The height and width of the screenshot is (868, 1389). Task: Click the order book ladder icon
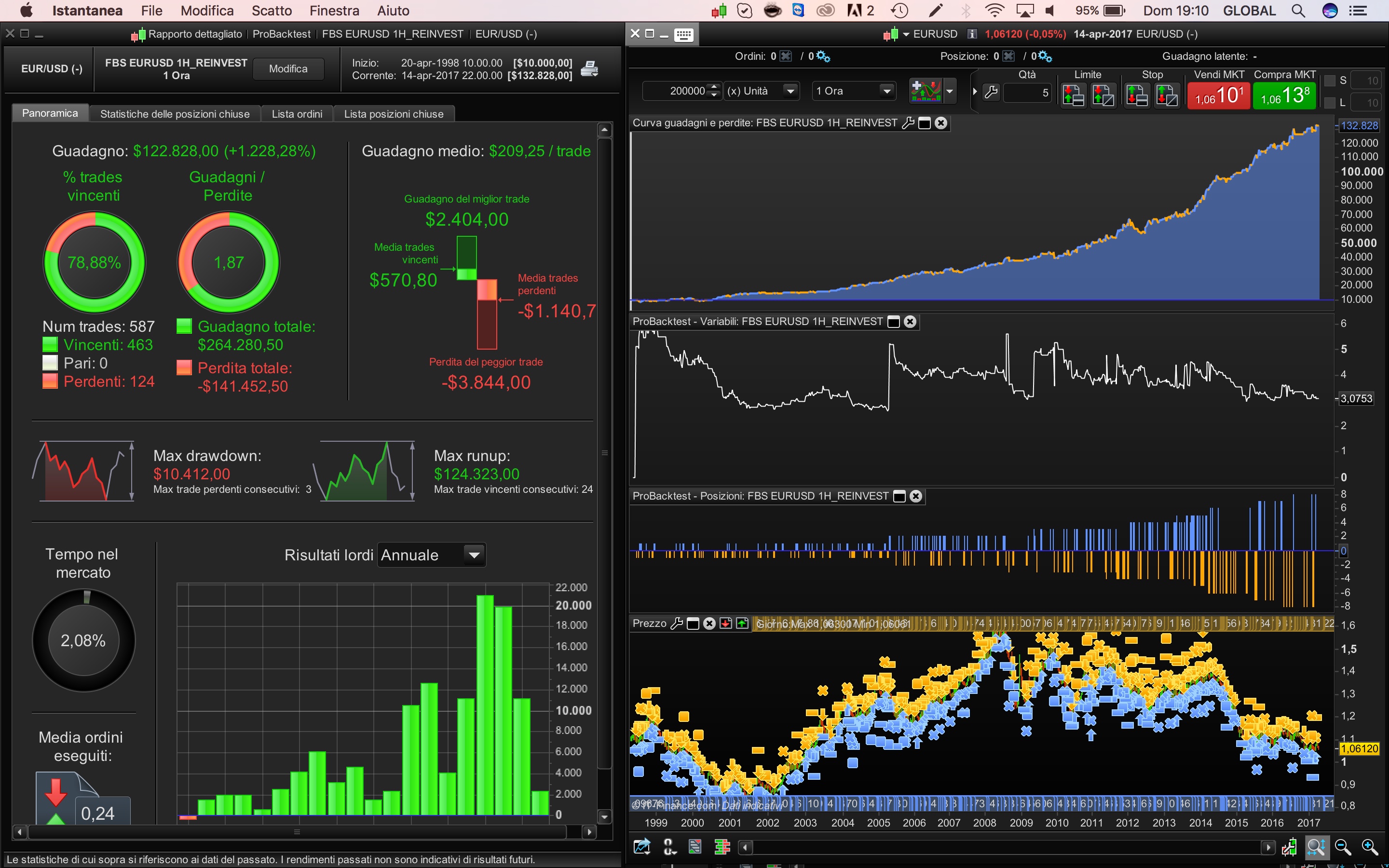click(x=722, y=847)
